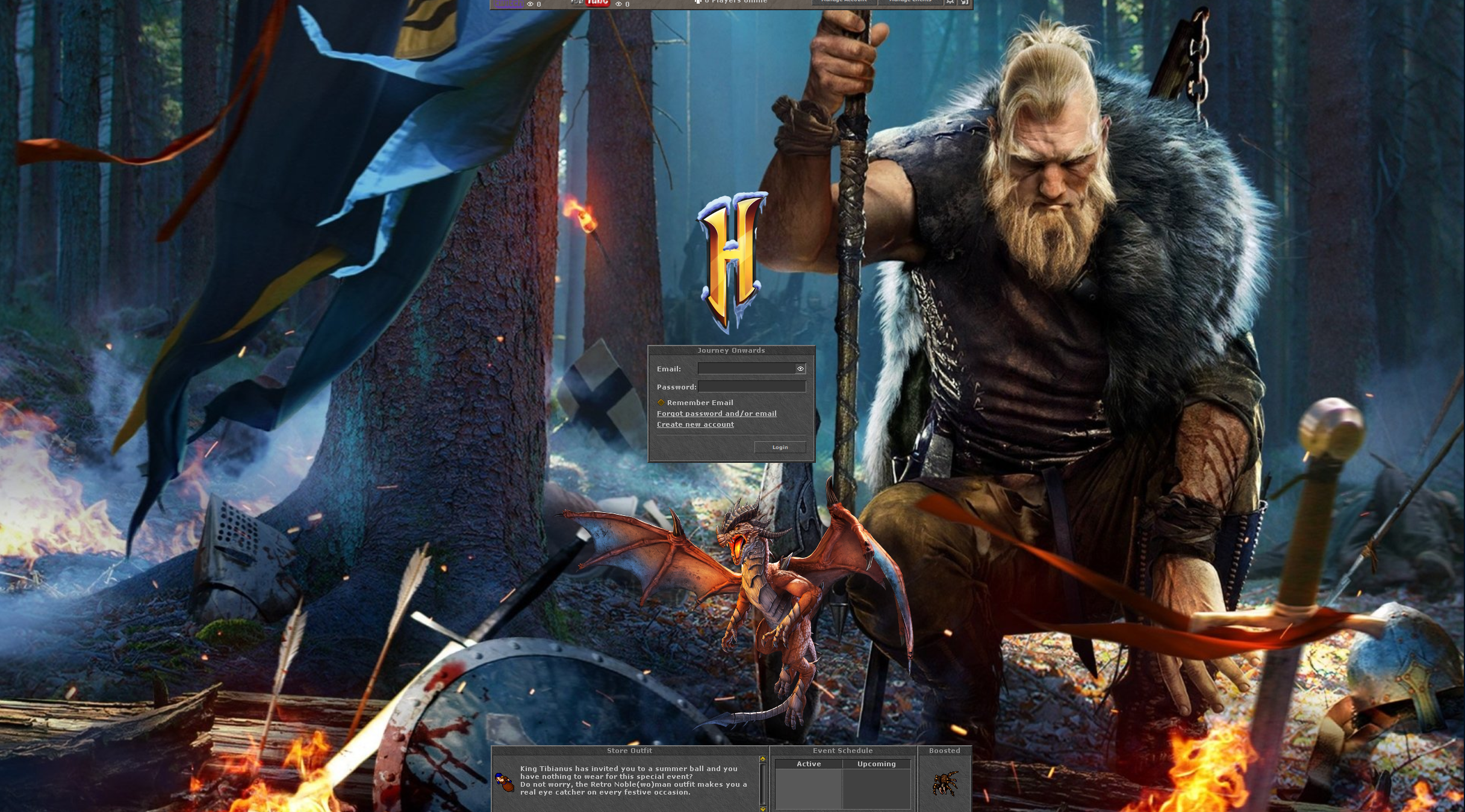Click the boosted spider creature icon

pyautogui.click(x=945, y=783)
